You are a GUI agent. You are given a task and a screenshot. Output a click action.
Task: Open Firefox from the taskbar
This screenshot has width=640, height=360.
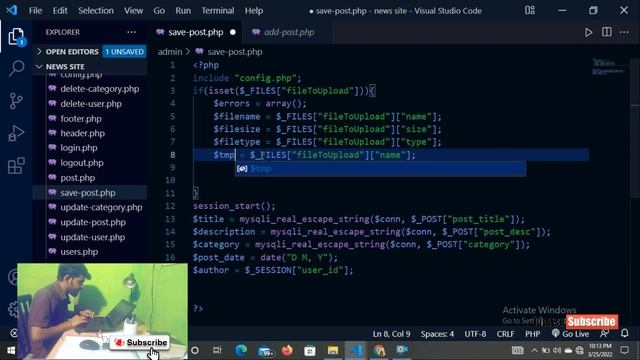point(287,350)
